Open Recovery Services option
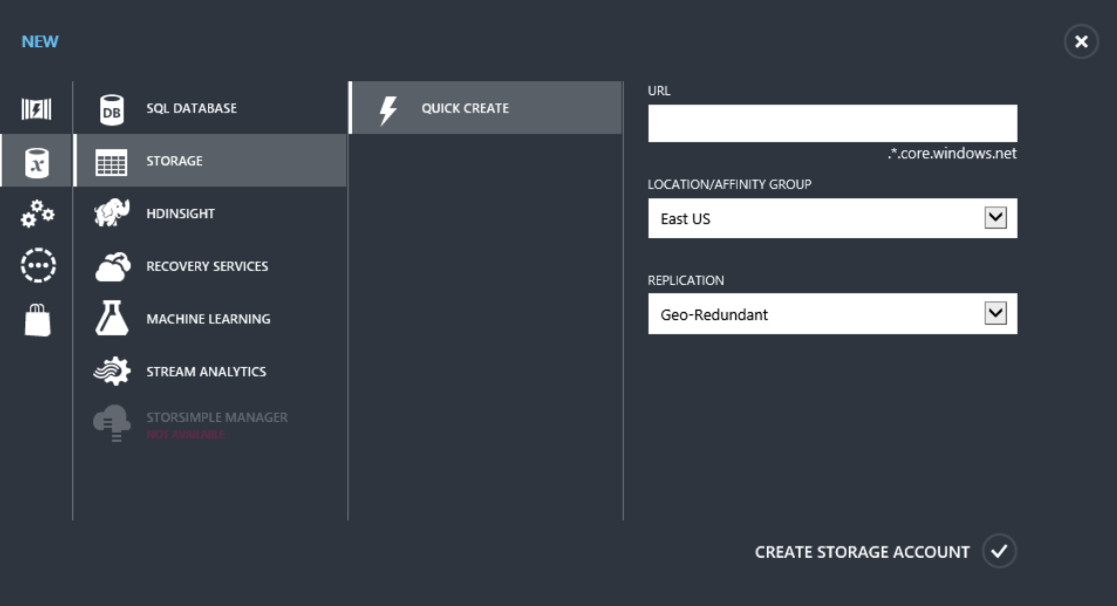1117x606 pixels. 211,266
